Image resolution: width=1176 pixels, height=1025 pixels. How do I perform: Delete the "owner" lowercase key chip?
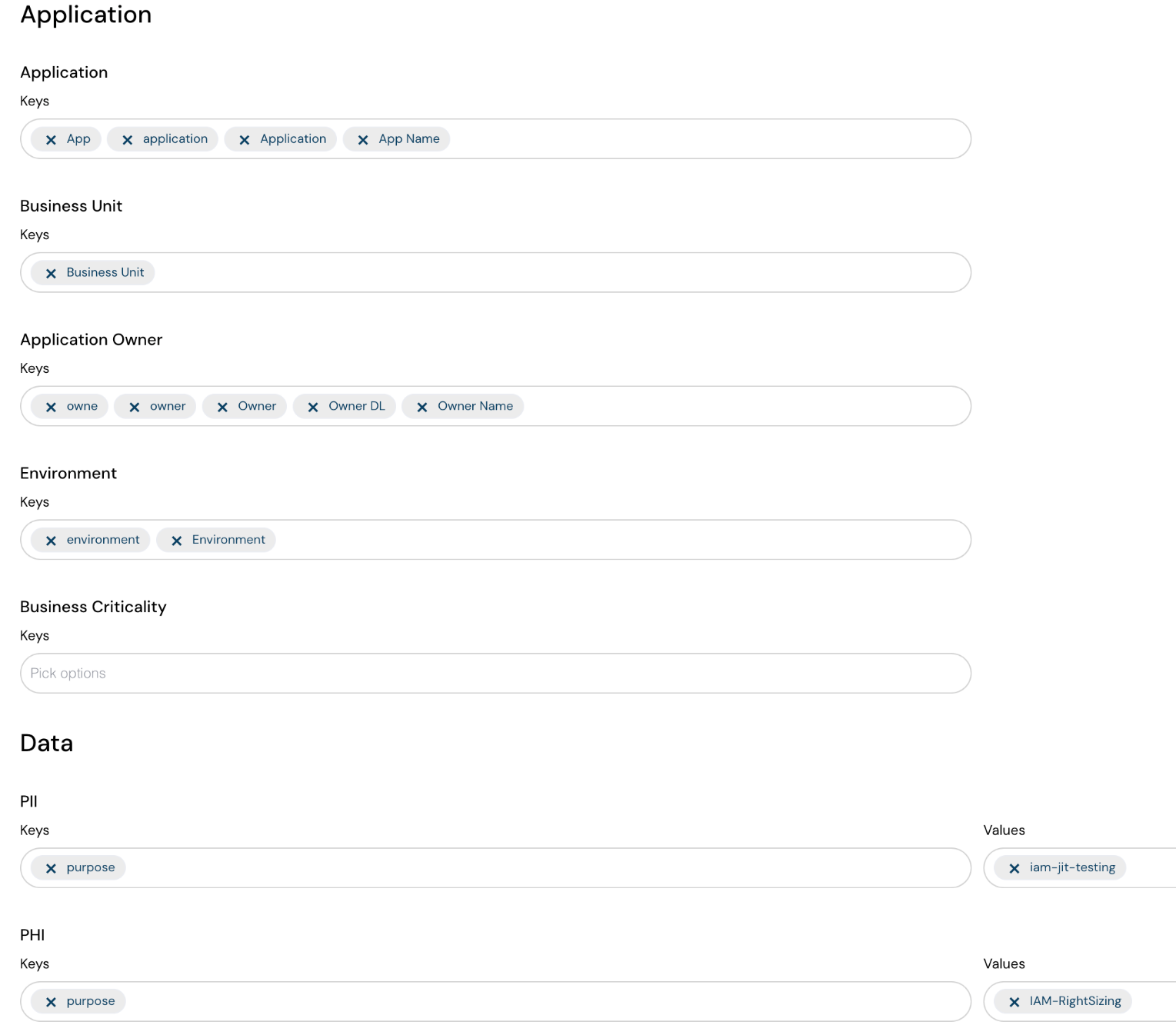pyautogui.click(x=135, y=406)
